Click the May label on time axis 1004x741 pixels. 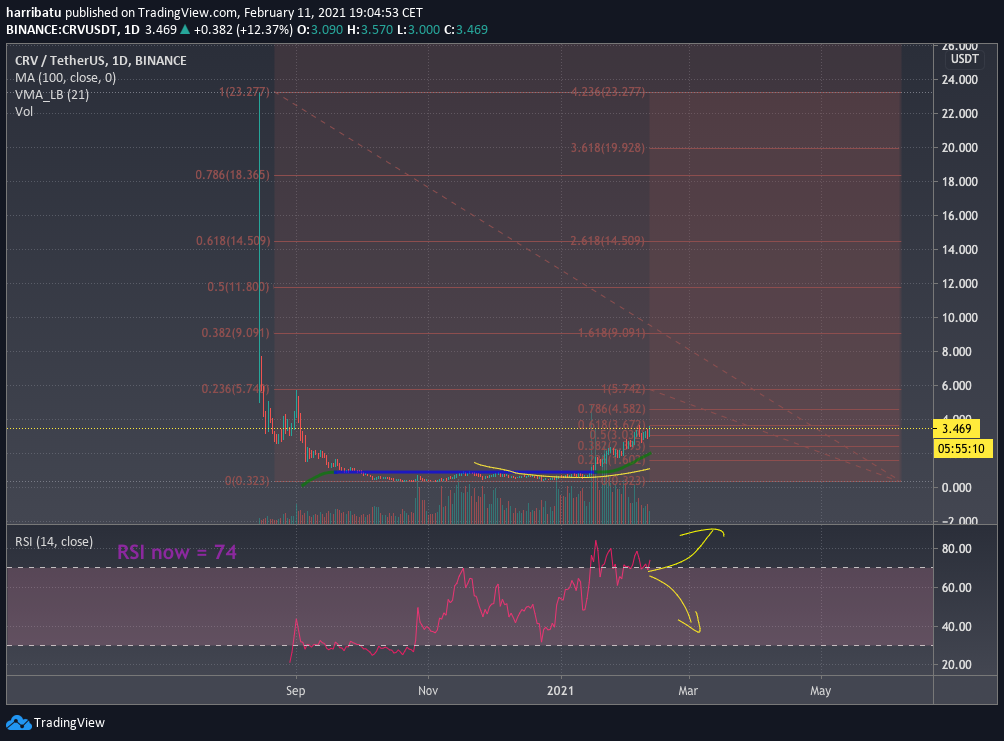click(x=820, y=690)
